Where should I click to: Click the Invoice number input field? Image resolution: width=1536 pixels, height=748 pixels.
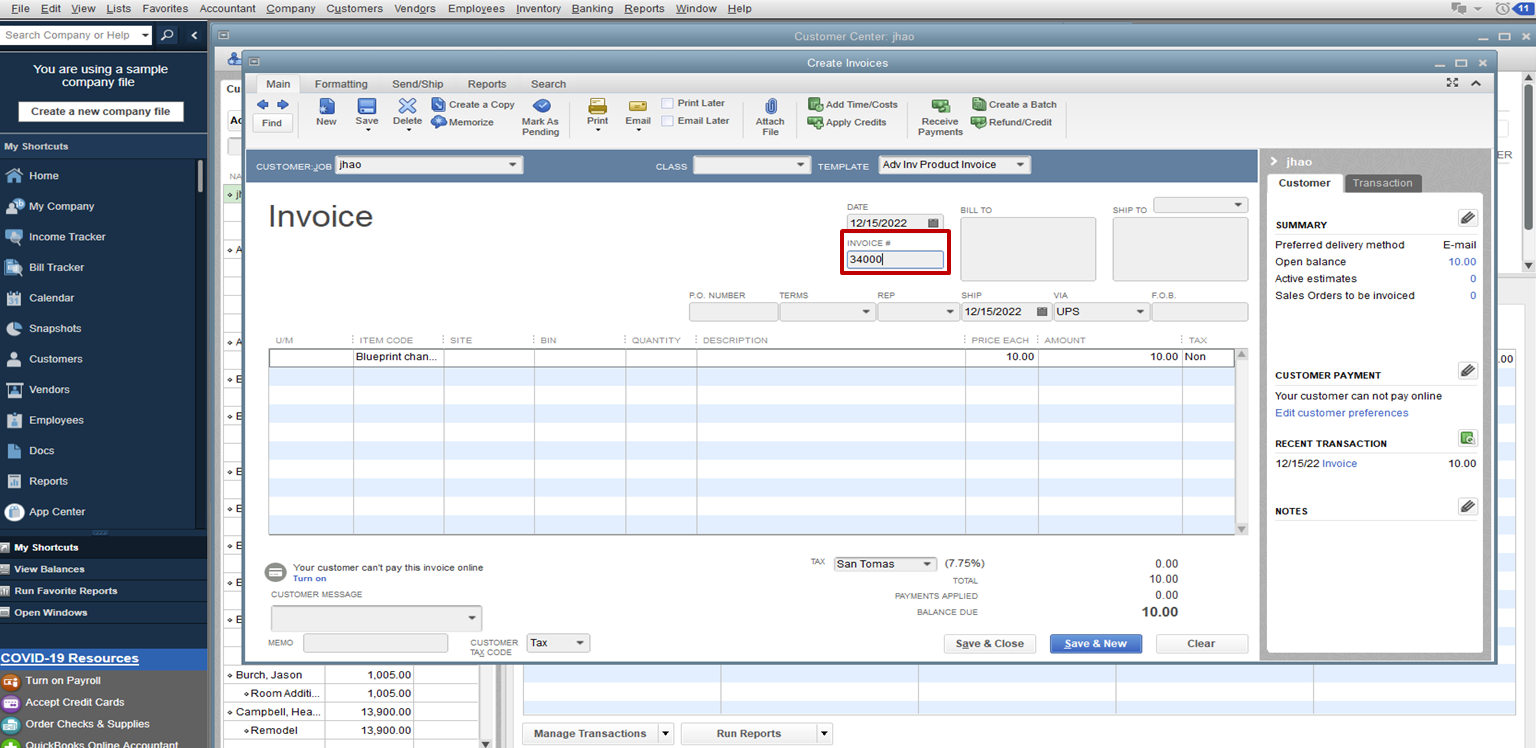[x=894, y=260]
